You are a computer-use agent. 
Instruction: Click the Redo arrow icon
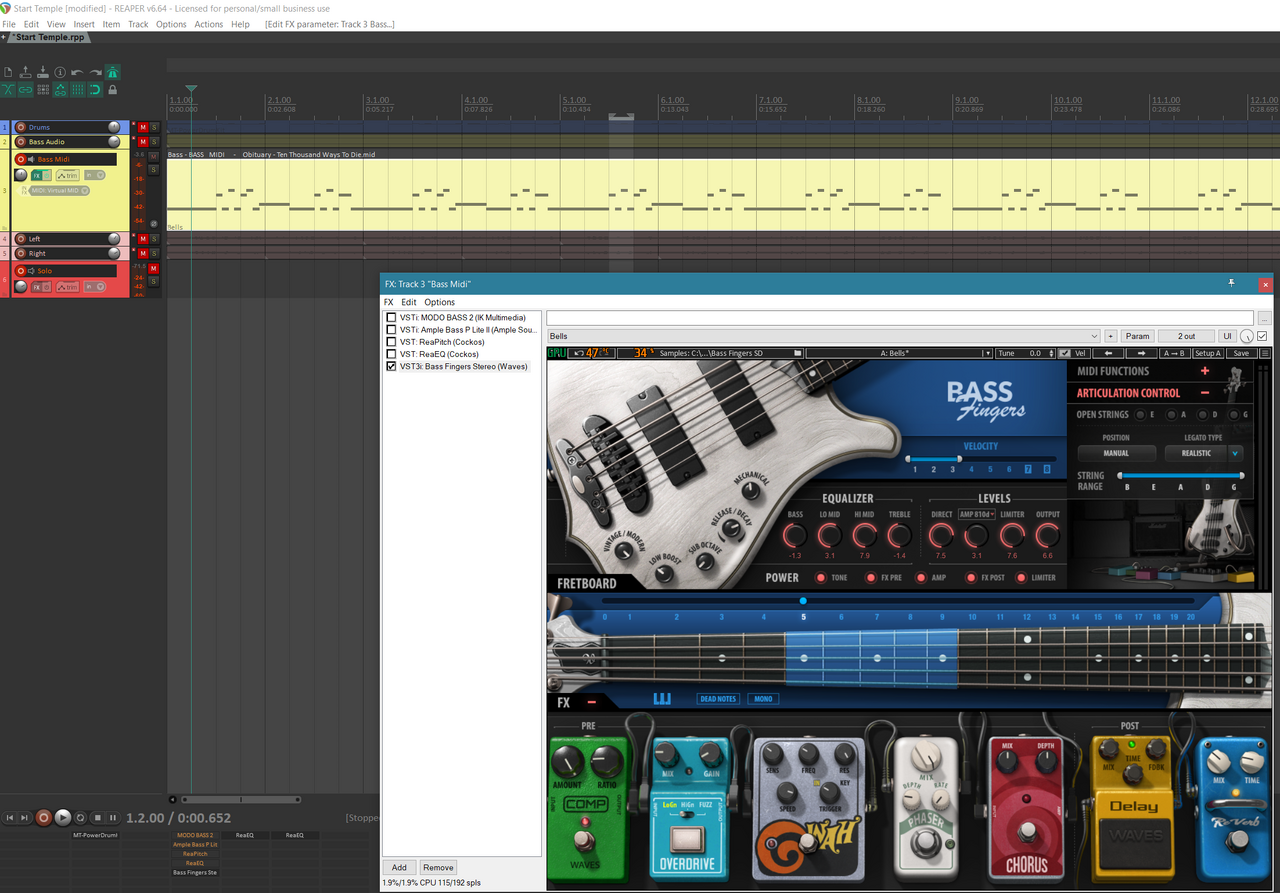[x=95, y=72]
